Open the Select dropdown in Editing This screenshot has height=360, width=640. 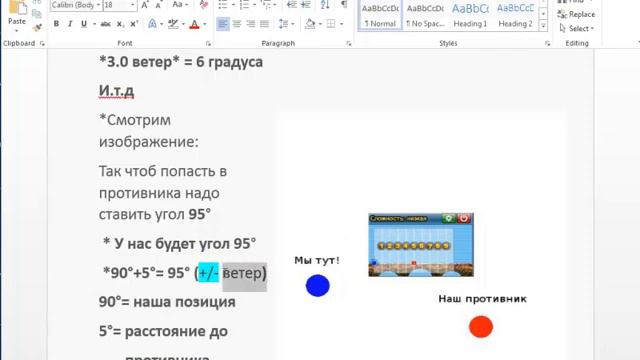point(577,29)
